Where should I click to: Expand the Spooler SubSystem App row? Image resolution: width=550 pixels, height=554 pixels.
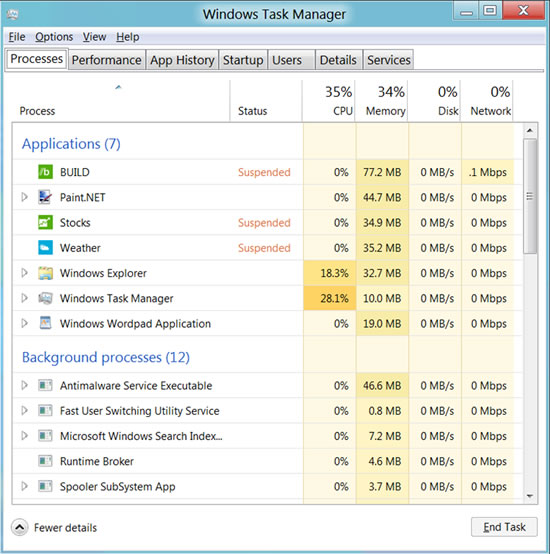[24, 486]
